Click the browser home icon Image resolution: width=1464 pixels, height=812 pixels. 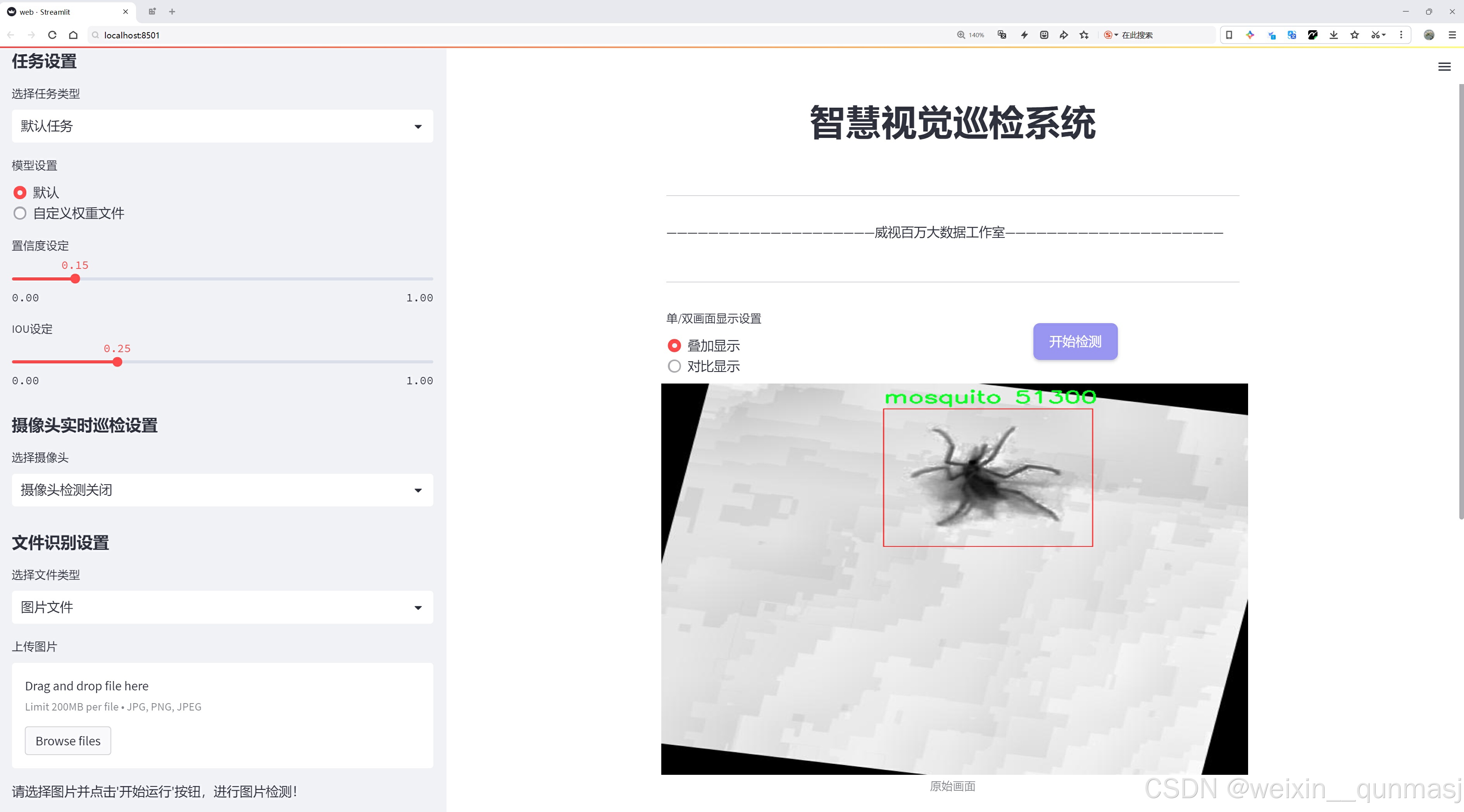point(73,35)
